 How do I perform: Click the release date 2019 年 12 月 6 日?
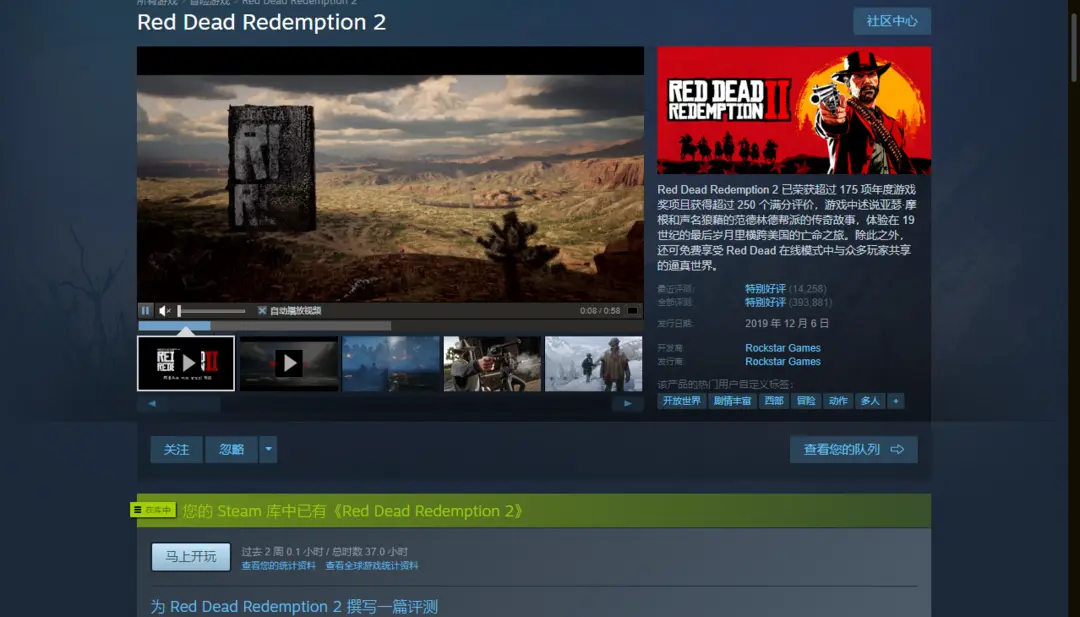[787, 323]
